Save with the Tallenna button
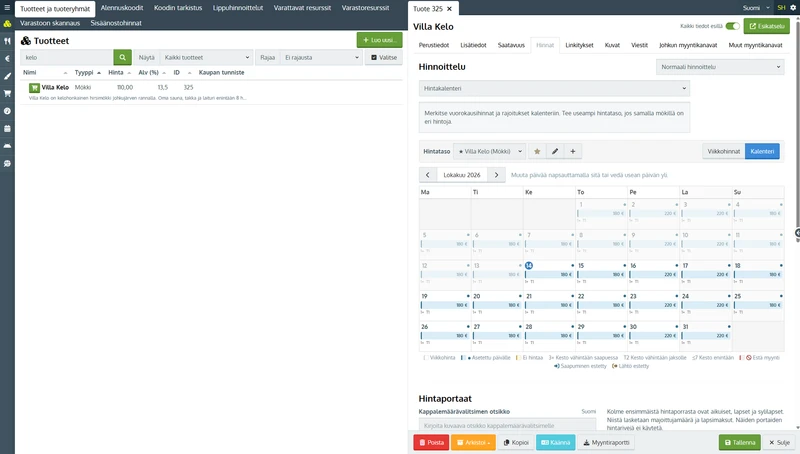This screenshot has height=454, width=800. tap(740, 443)
